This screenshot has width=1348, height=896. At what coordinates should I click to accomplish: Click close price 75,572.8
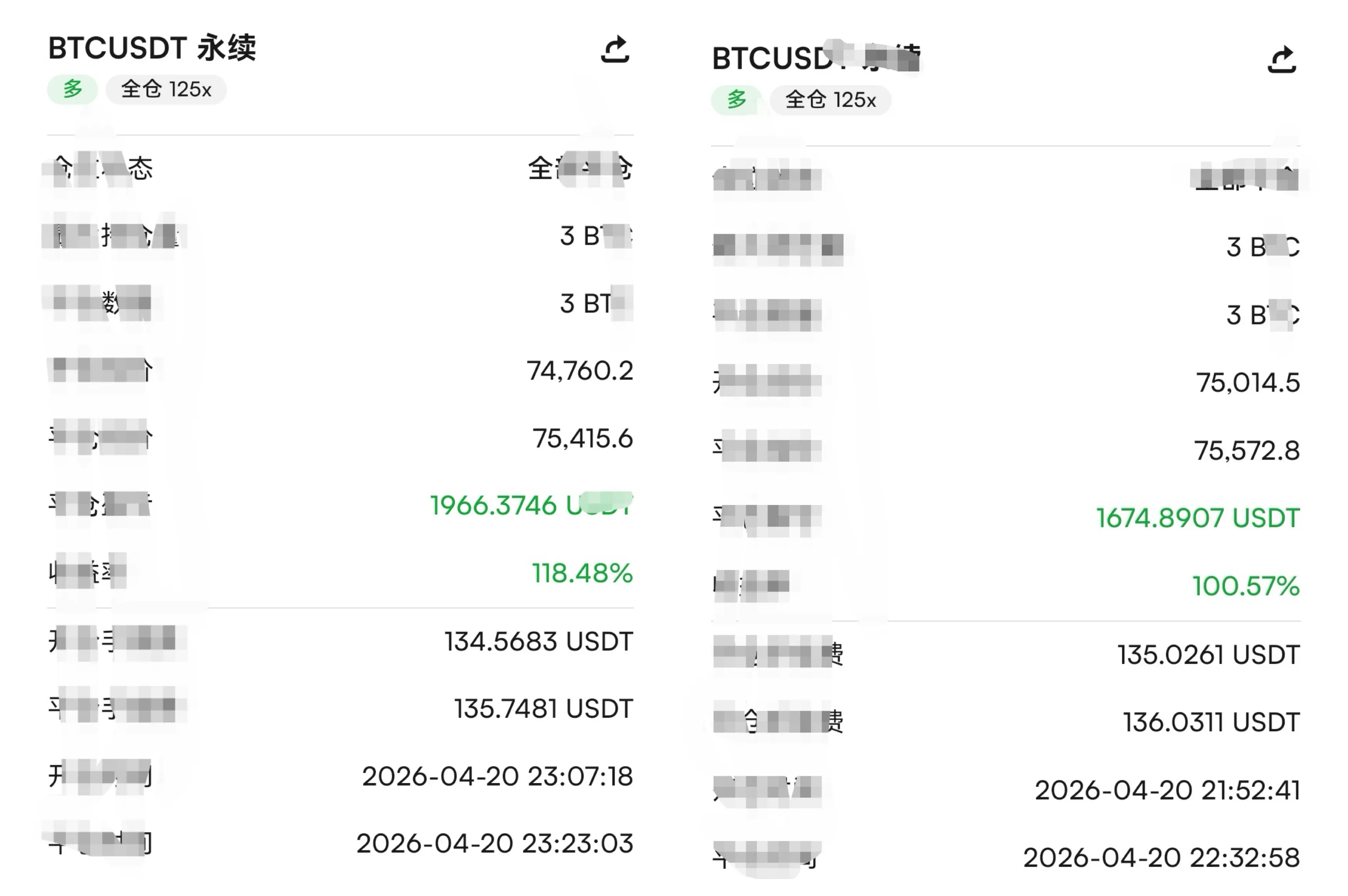[x=1247, y=450]
